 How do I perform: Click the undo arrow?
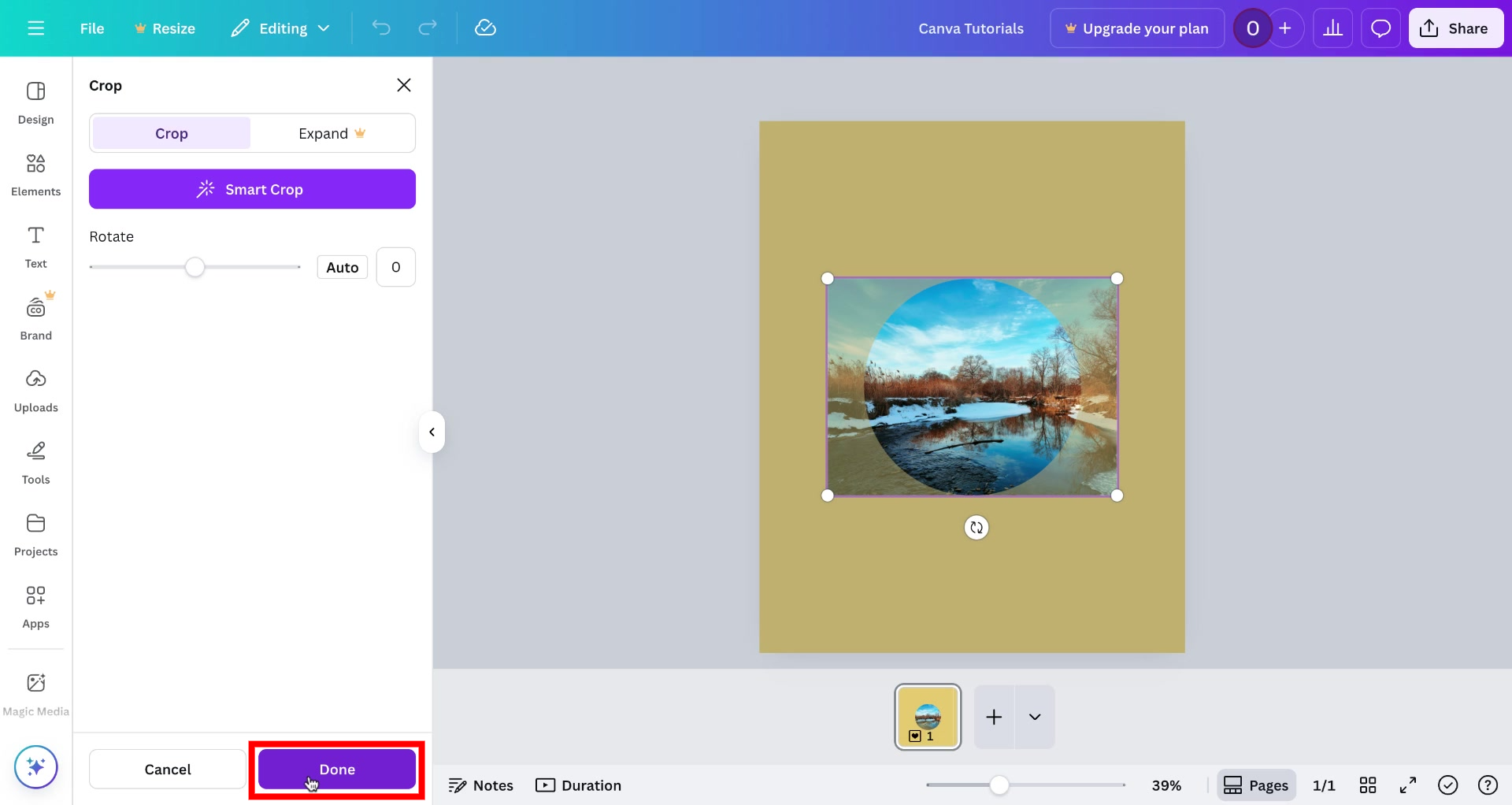tap(381, 28)
